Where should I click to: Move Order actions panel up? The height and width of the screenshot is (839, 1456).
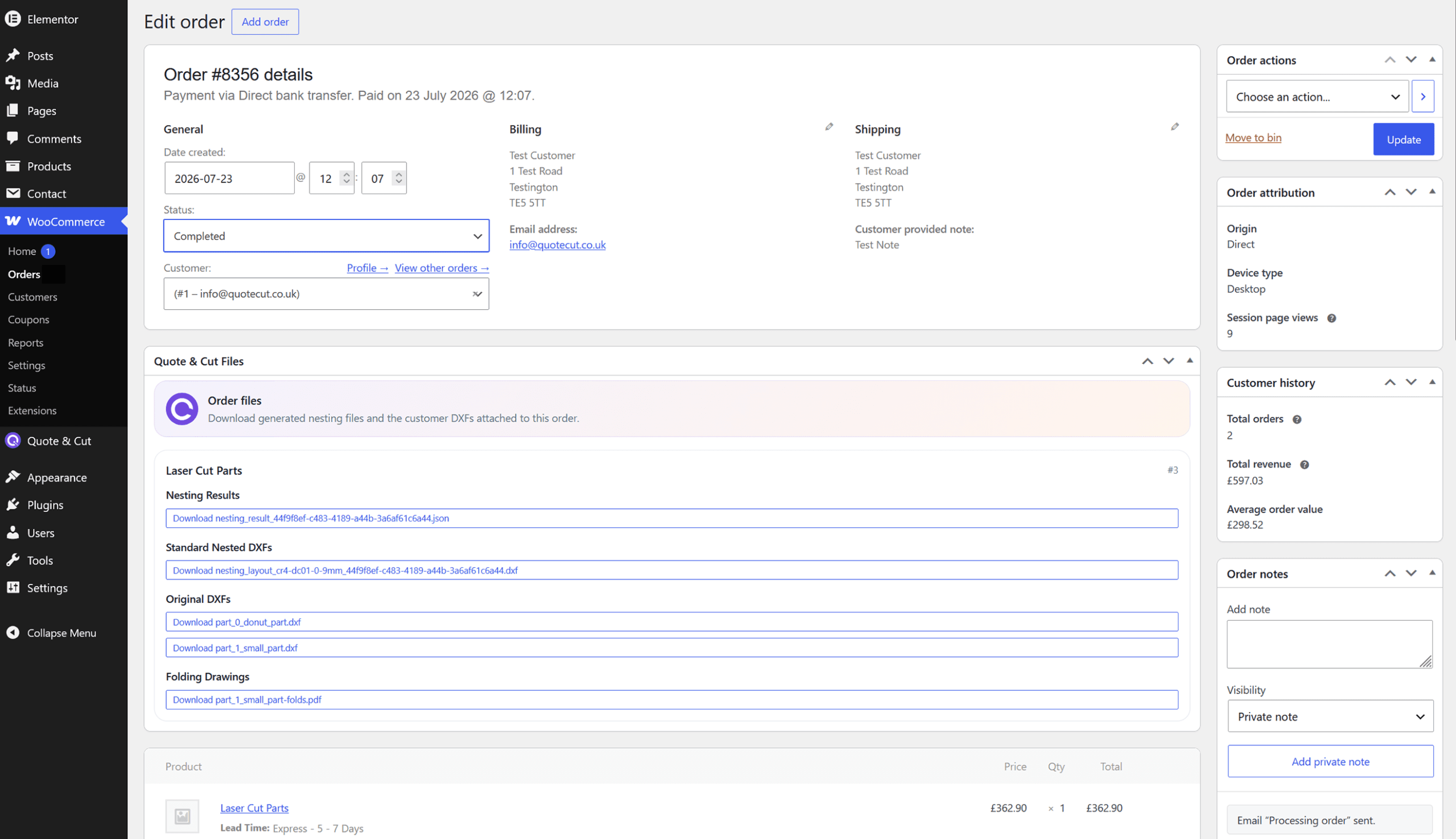[x=1389, y=60]
